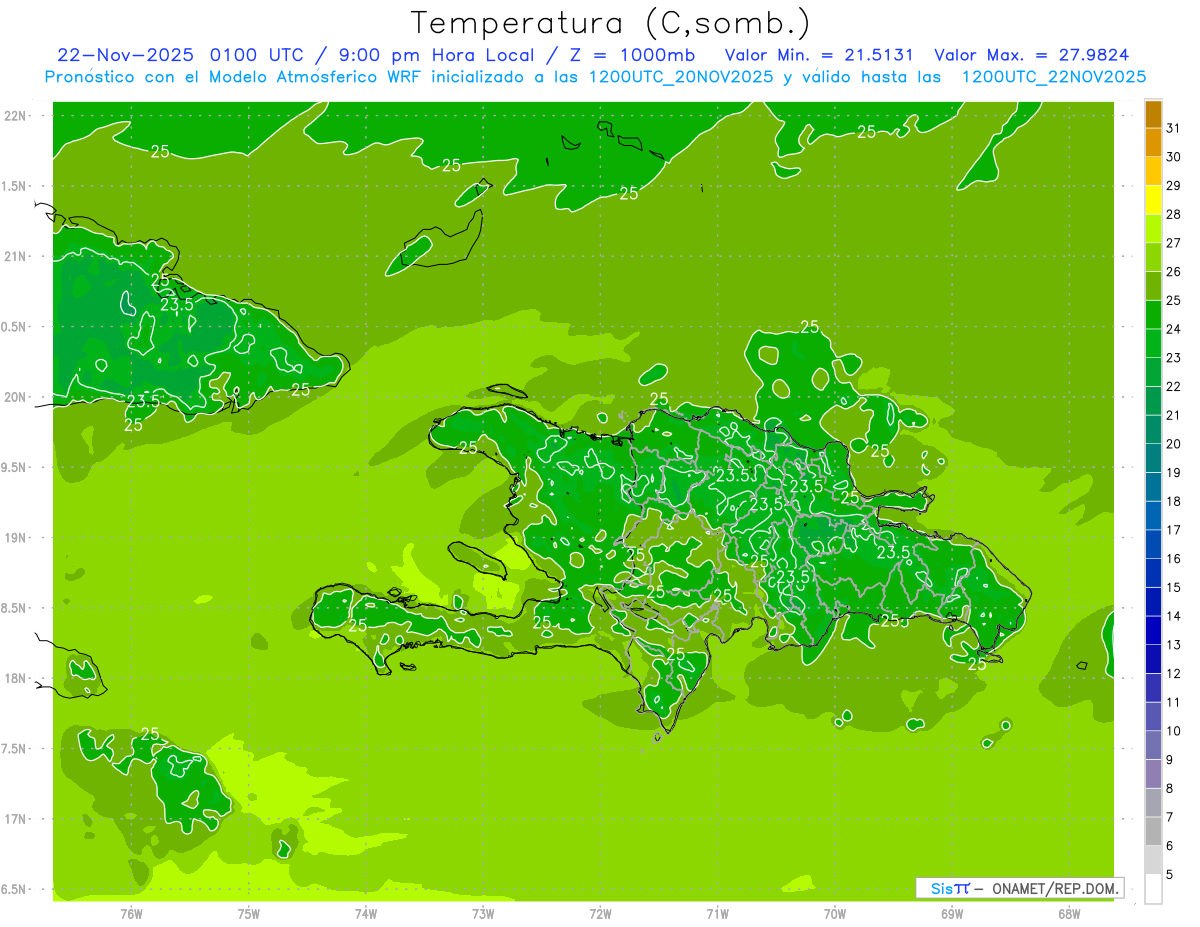This screenshot has width=1200, height=927.
Task: Click the dark blue legend swatch between 12 and 13
Action: coord(1153,659)
